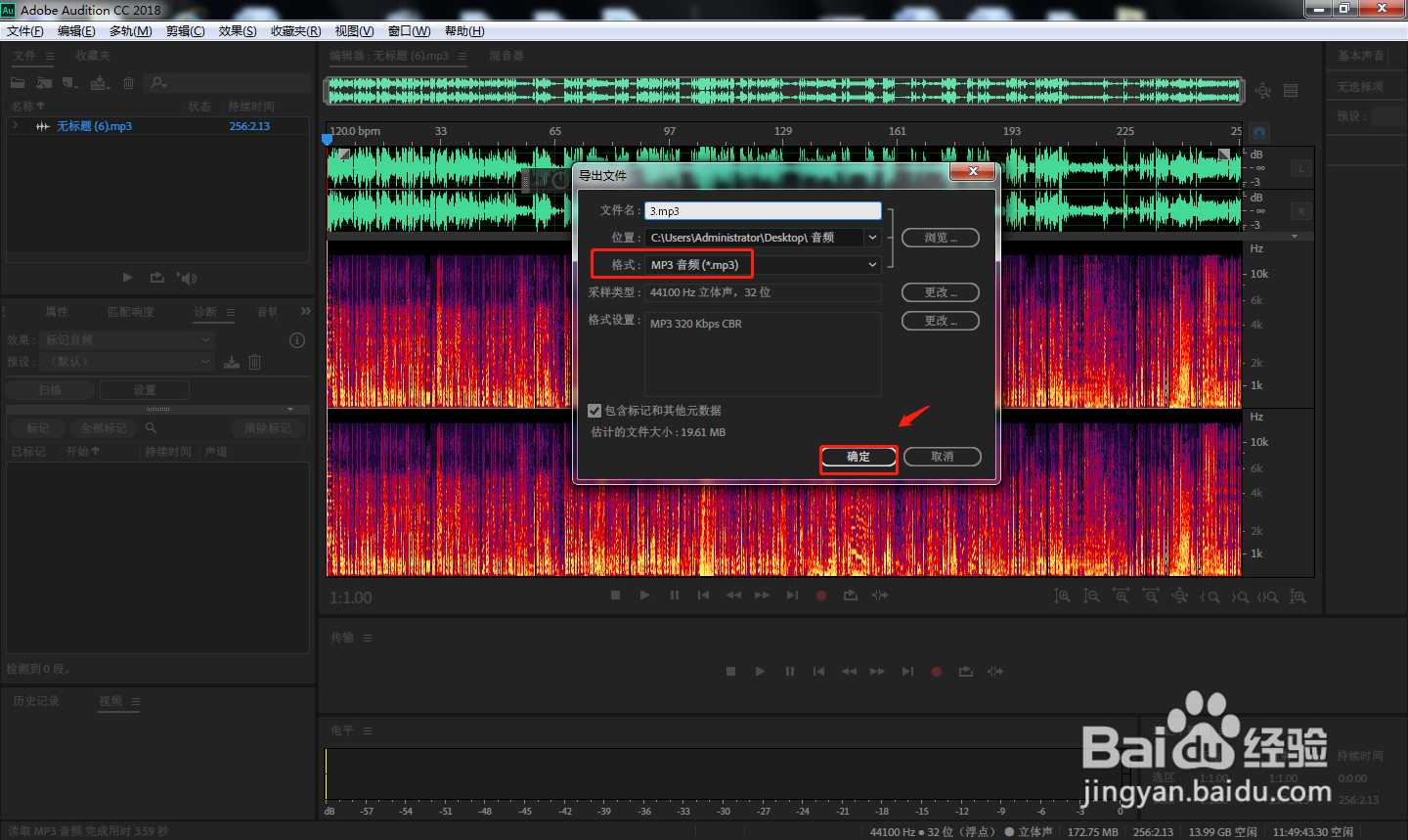Click 更改 button next to 格式设置

[x=940, y=321]
